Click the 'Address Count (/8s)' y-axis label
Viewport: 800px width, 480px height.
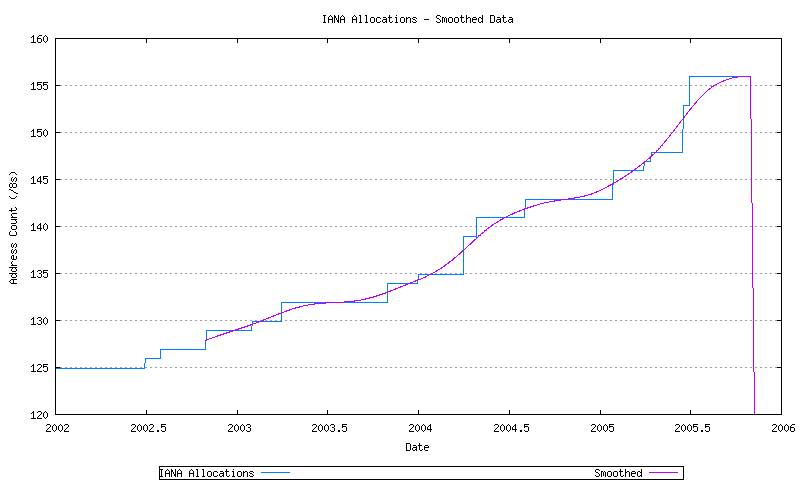14,227
